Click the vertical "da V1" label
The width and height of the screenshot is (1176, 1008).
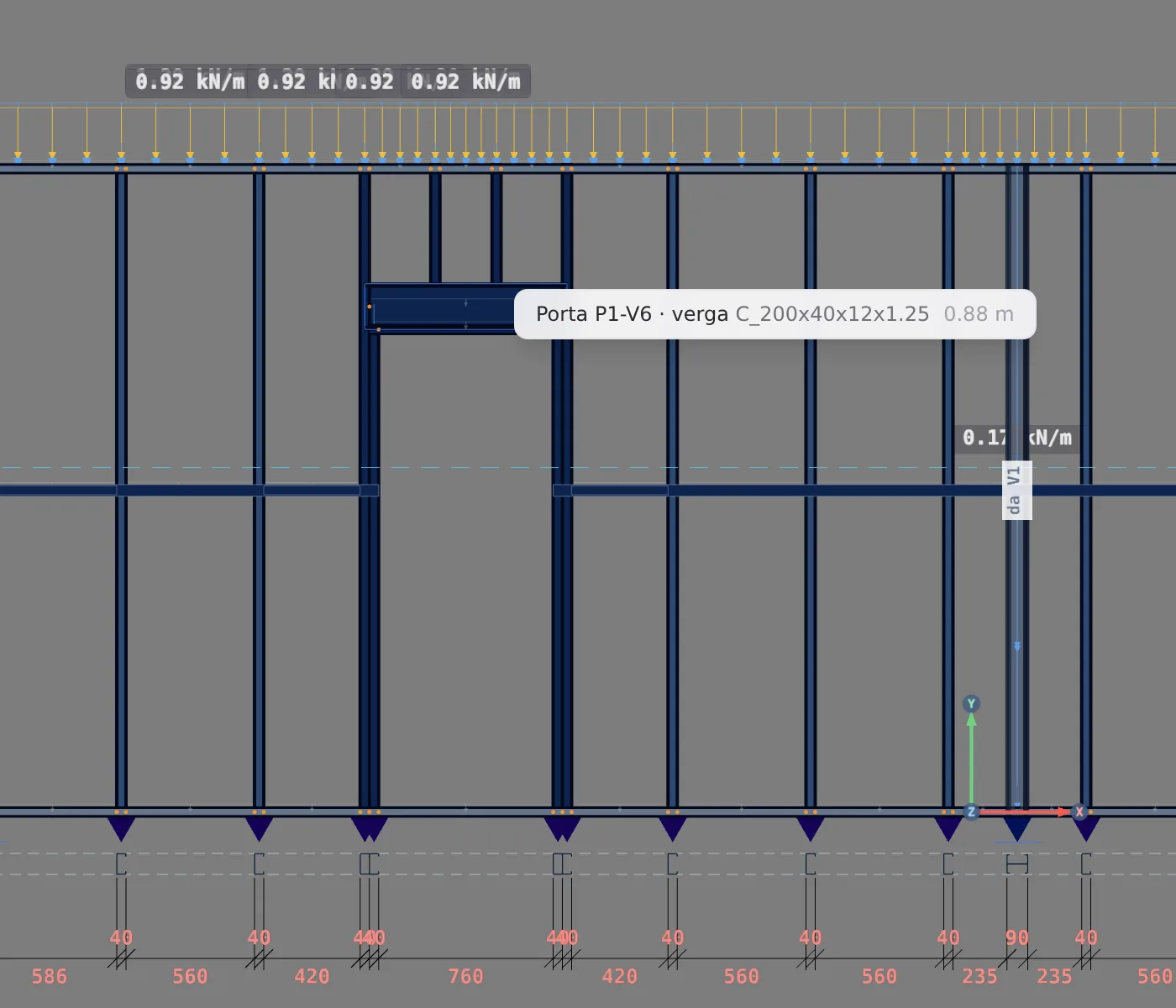[1016, 490]
